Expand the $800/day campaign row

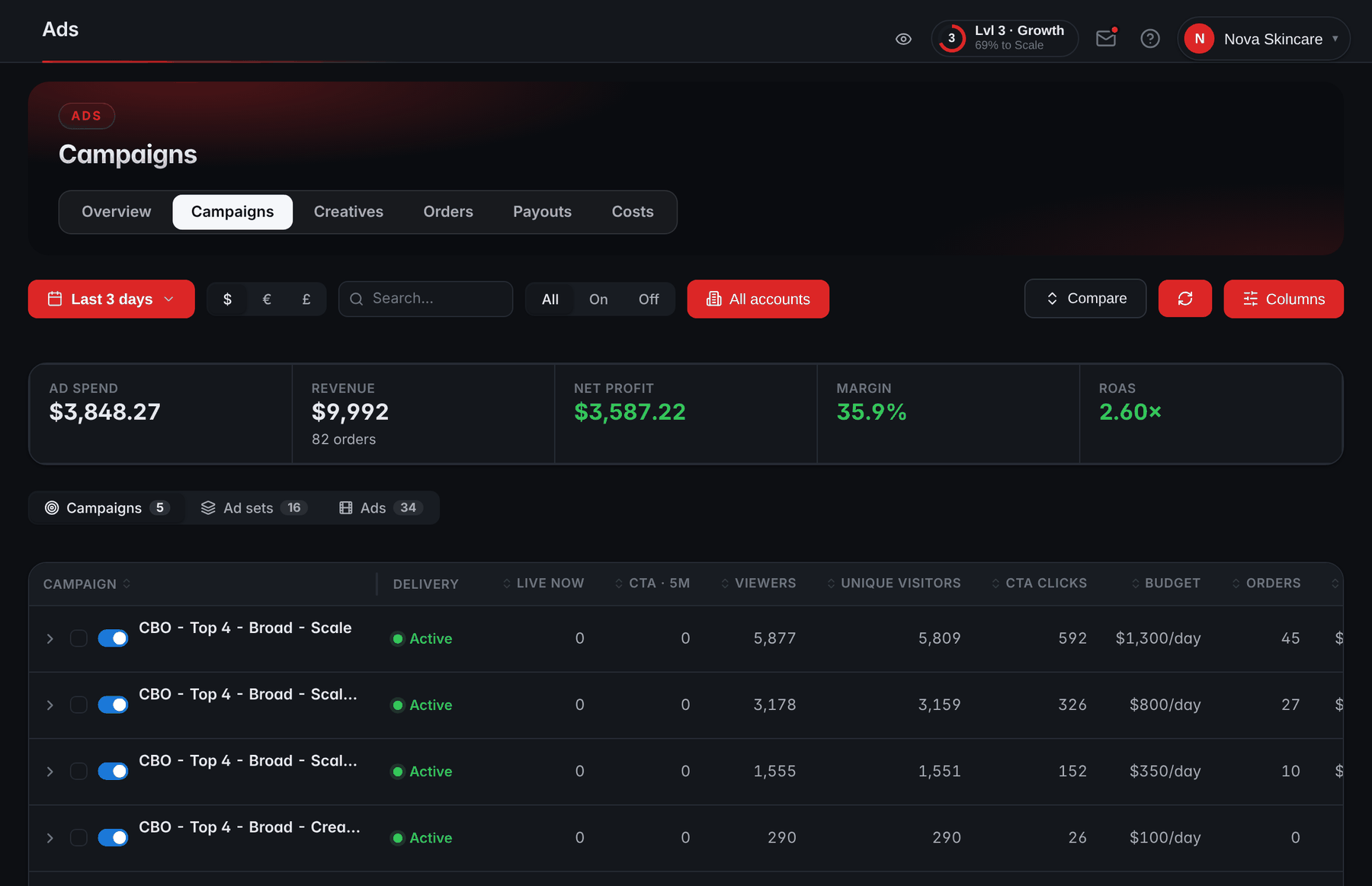[x=50, y=705]
